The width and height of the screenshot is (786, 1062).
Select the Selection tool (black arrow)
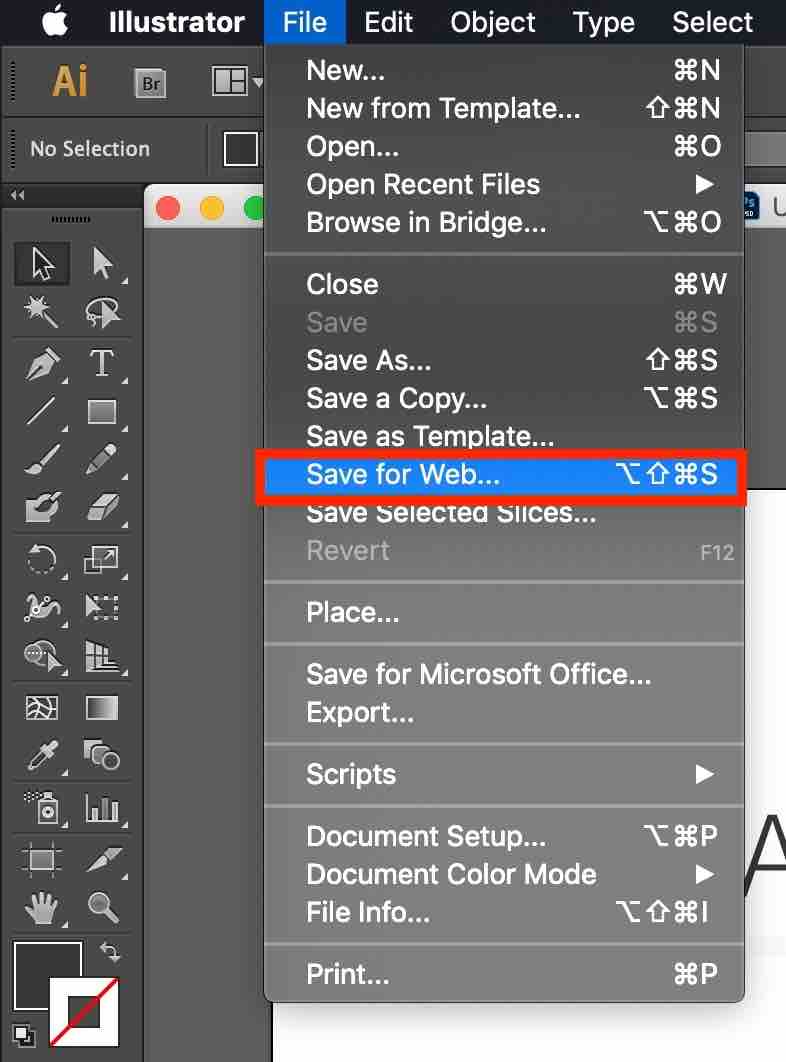42,263
